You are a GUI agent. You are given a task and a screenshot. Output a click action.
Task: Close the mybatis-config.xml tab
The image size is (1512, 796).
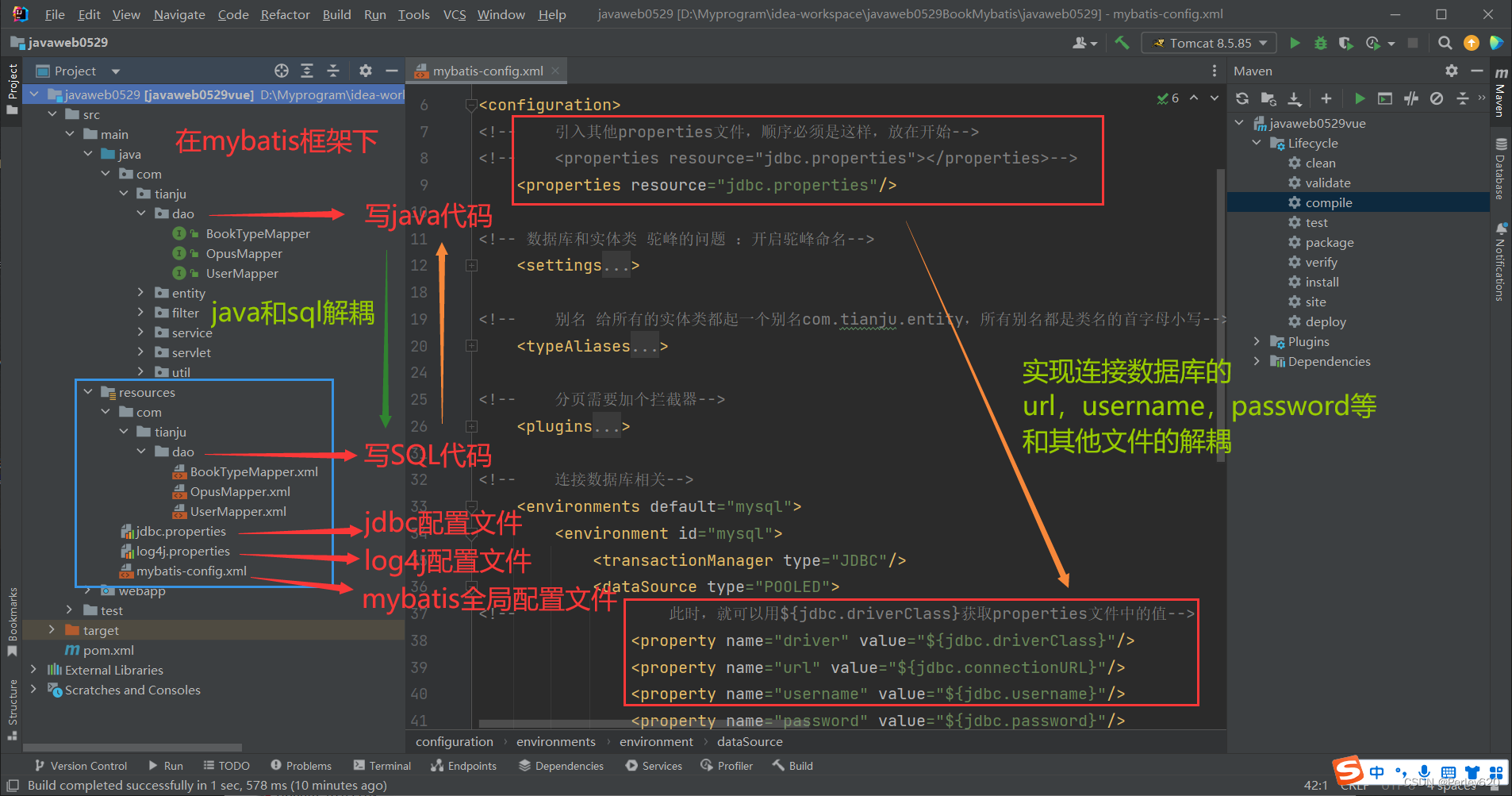pos(555,71)
